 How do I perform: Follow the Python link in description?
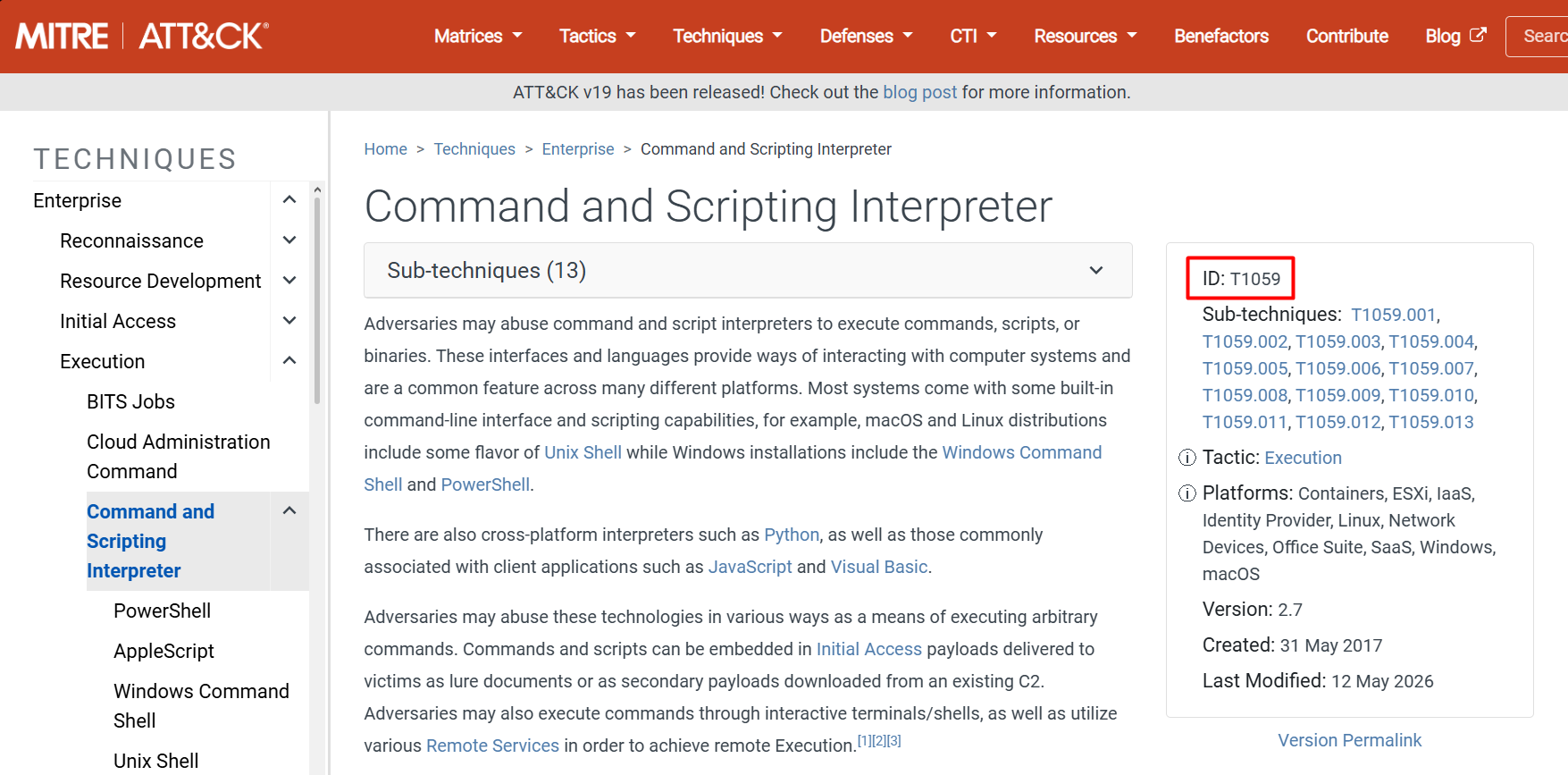coord(791,535)
